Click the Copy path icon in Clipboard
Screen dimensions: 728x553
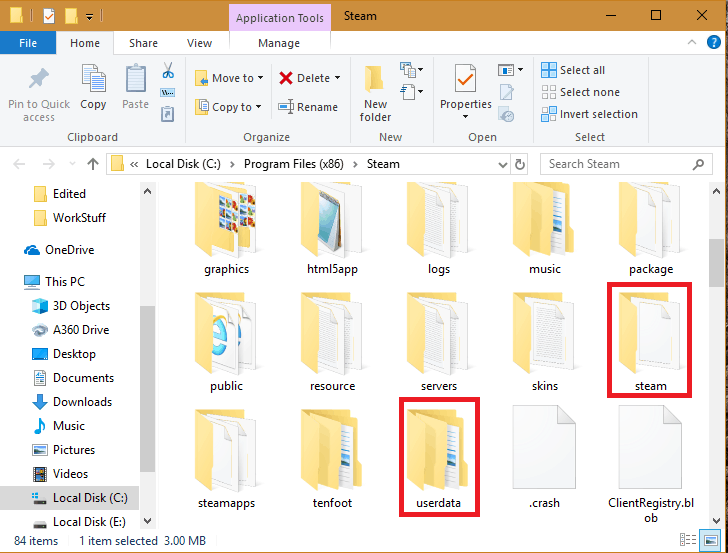[x=168, y=92]
